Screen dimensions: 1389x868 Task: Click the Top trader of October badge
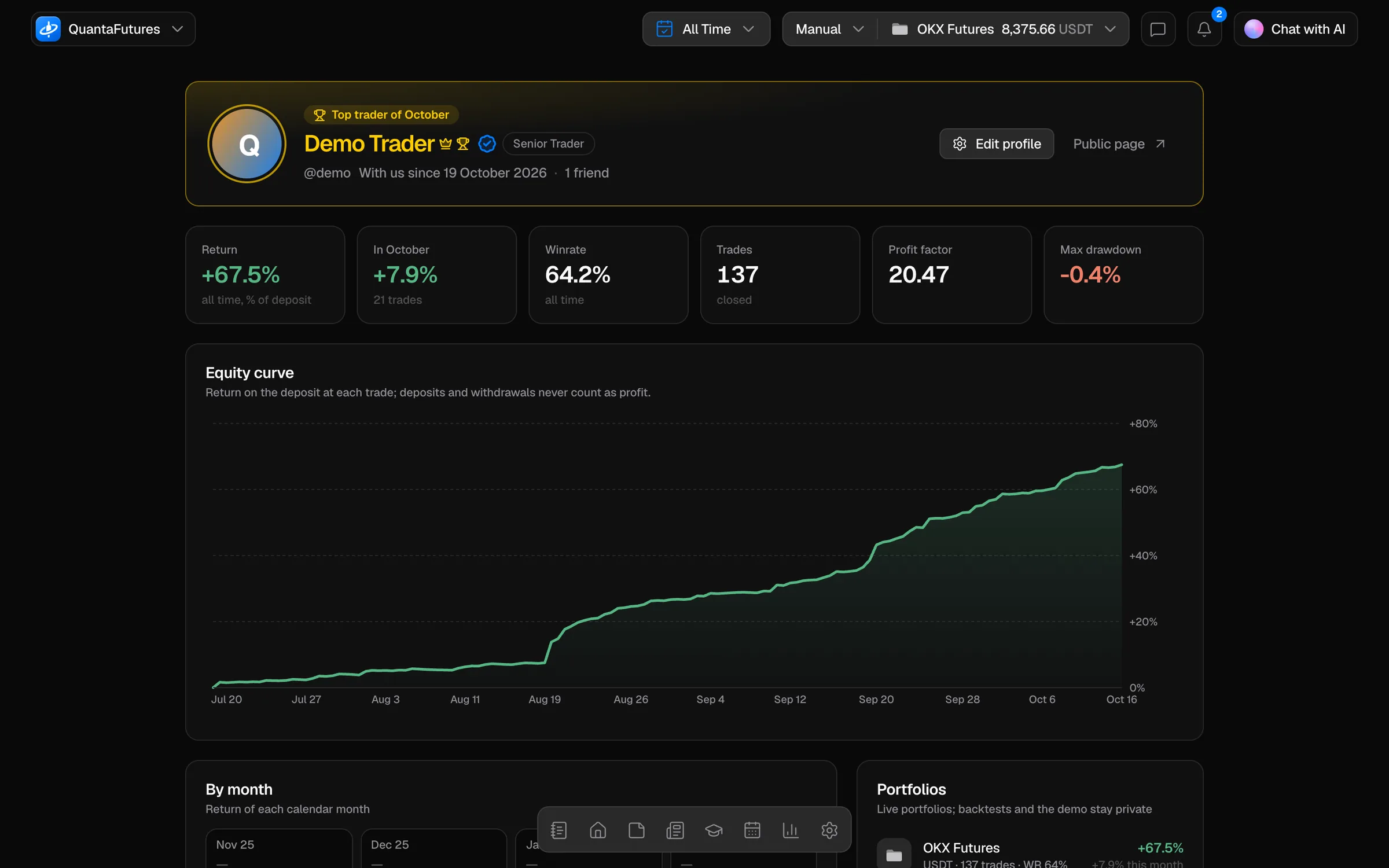(x=381, y=115)
